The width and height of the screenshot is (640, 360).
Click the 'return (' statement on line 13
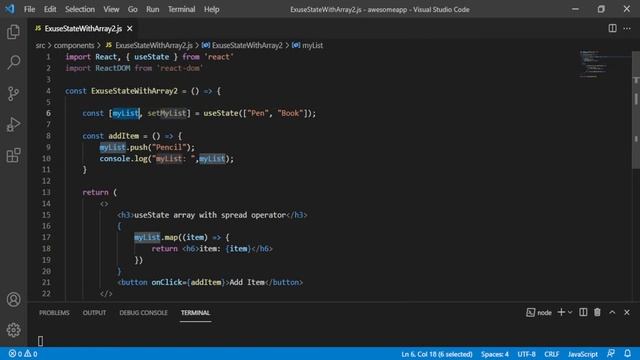pyautogui.click(x=100, y=192)
